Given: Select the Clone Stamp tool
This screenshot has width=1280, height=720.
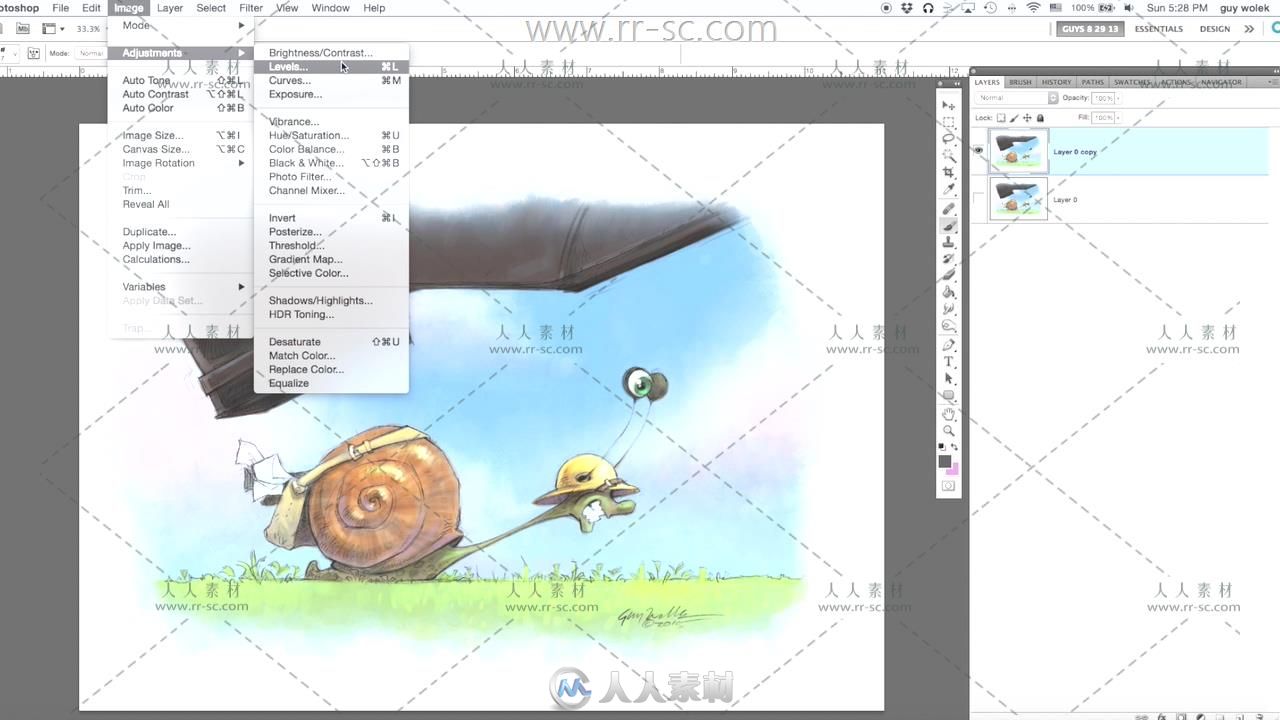Looking at the screenshot, I should click(949, 242).
